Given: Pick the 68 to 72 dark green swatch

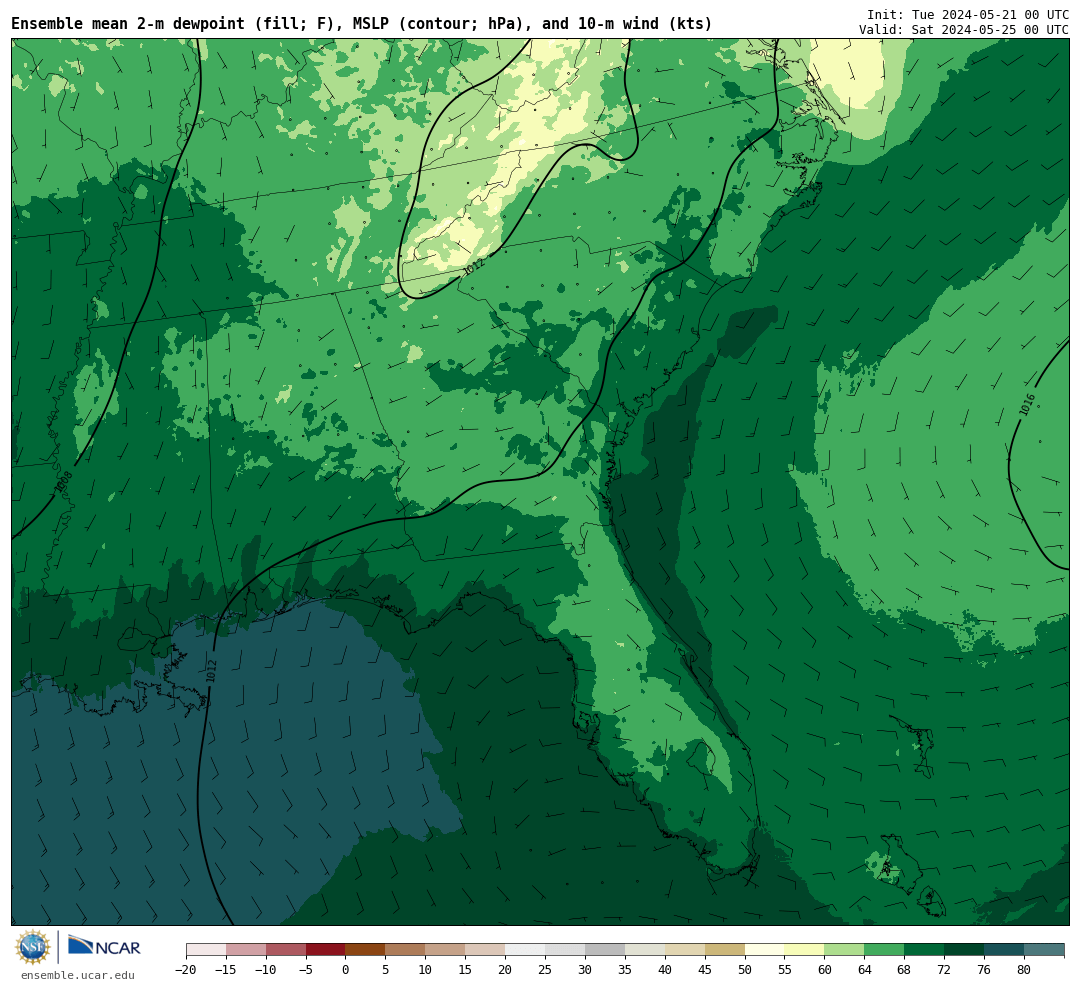Looking at the screenshot, I should (925, 950).
